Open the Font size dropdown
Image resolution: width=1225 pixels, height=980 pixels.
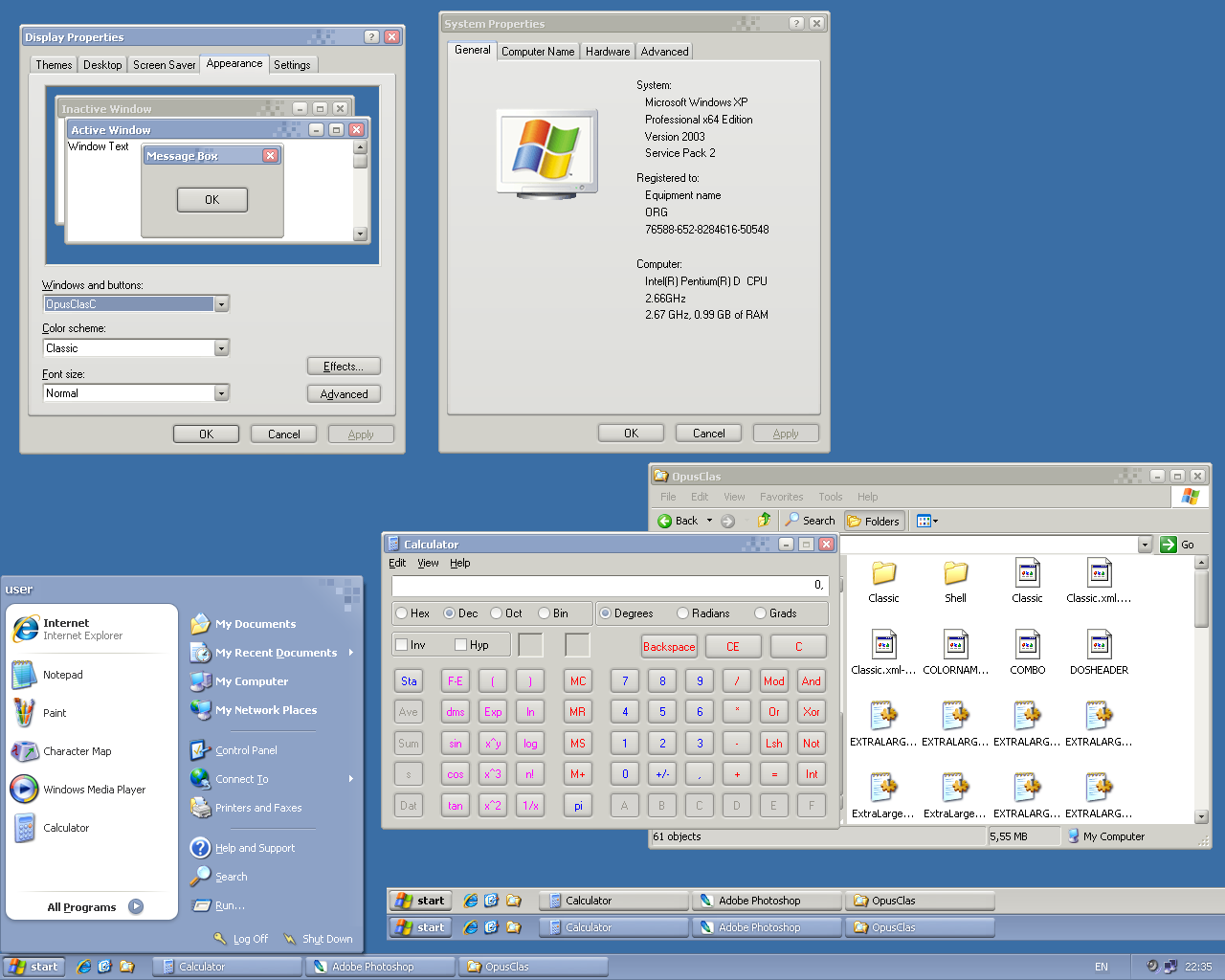[221, 393]
